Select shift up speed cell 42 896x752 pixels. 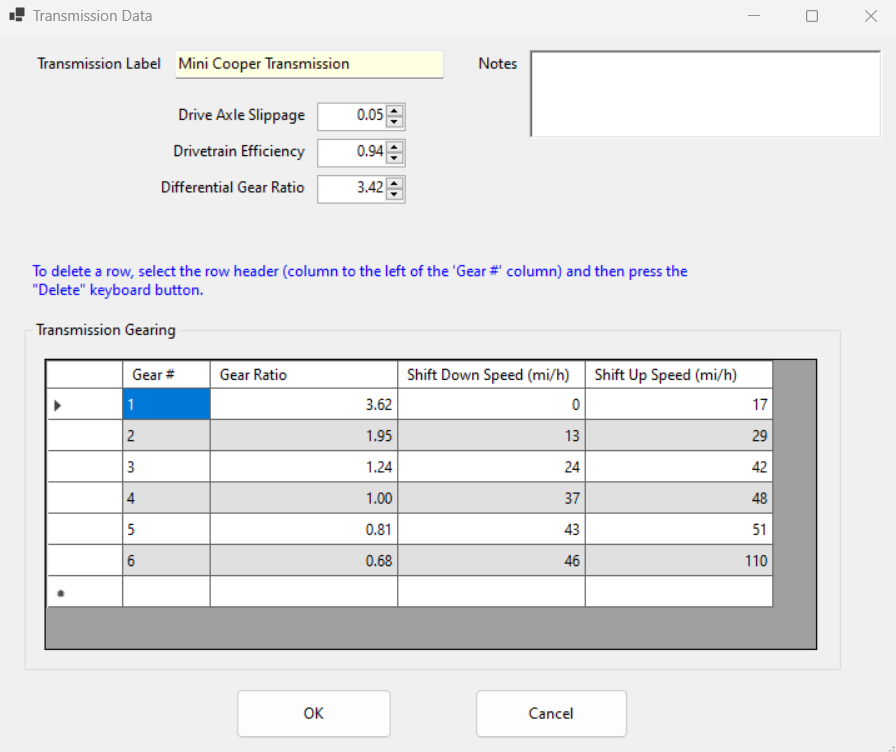coord(679,467)
